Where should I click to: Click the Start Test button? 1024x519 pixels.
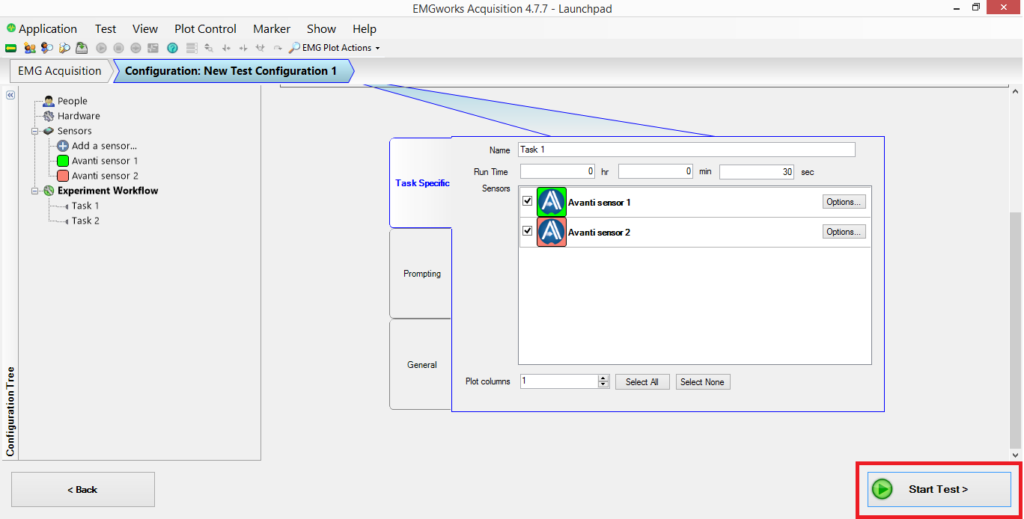[x=938, y=489]
